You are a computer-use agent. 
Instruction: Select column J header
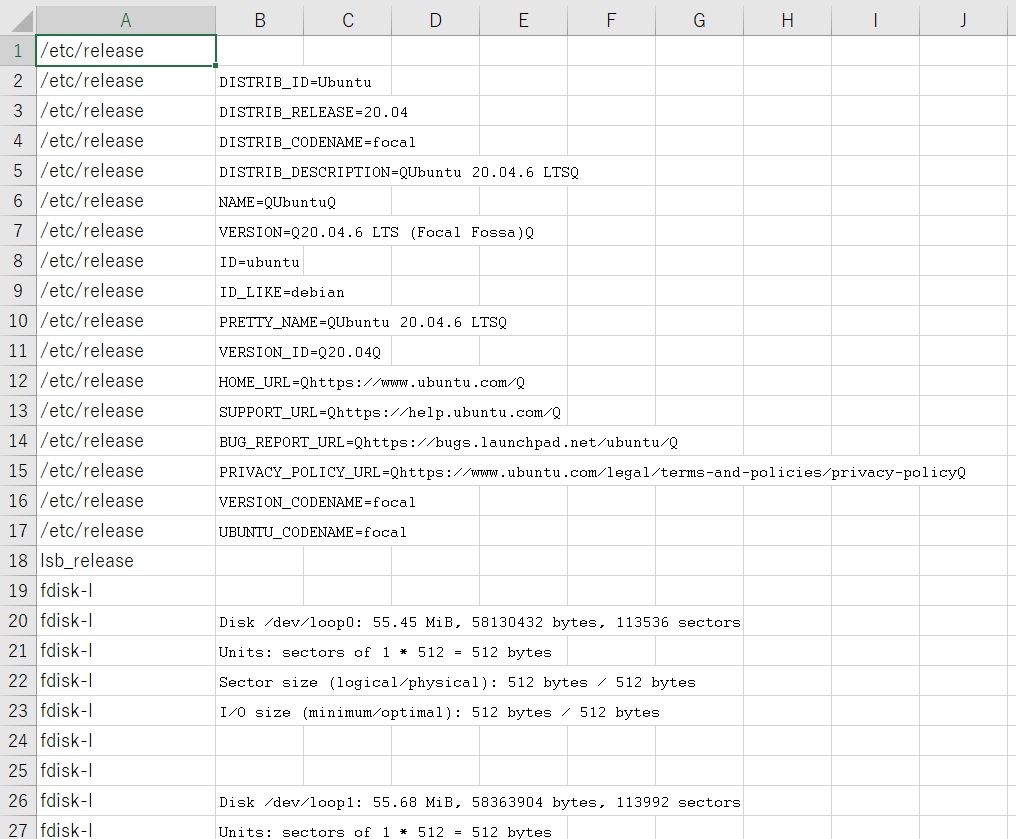click(963, 20)
